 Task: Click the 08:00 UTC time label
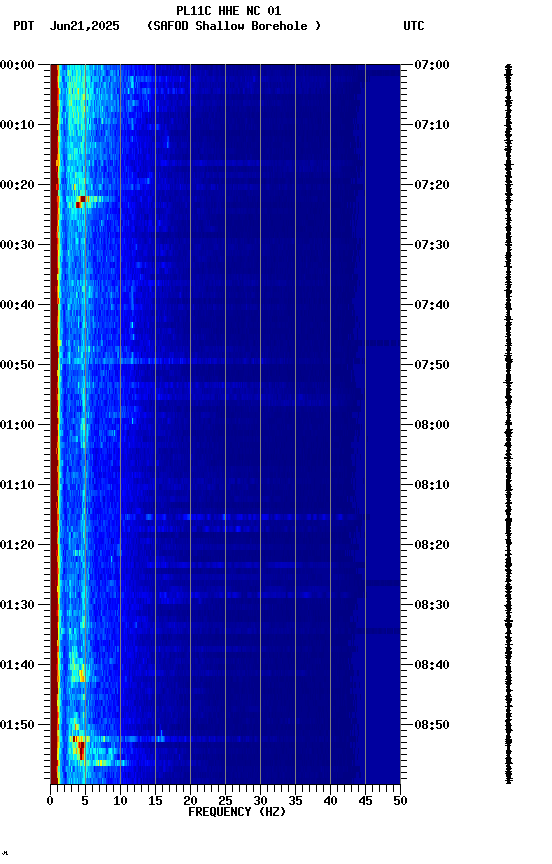(x=432, y=425)
